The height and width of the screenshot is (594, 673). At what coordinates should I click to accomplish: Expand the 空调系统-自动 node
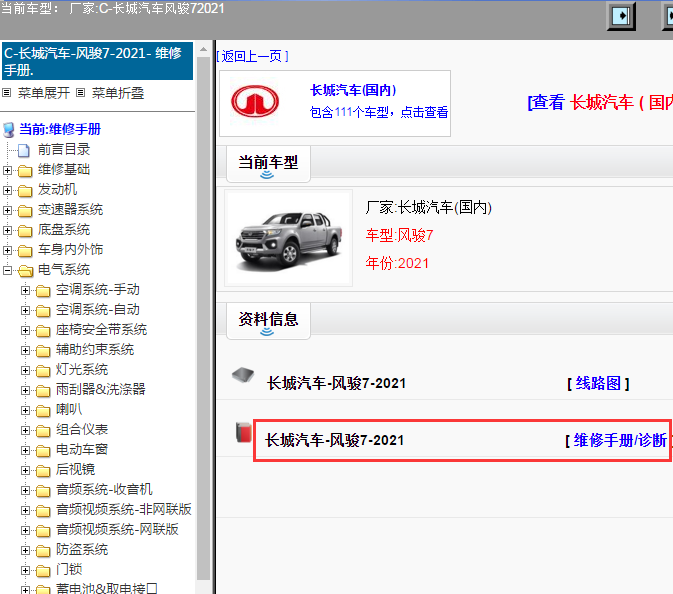(25, 310)
